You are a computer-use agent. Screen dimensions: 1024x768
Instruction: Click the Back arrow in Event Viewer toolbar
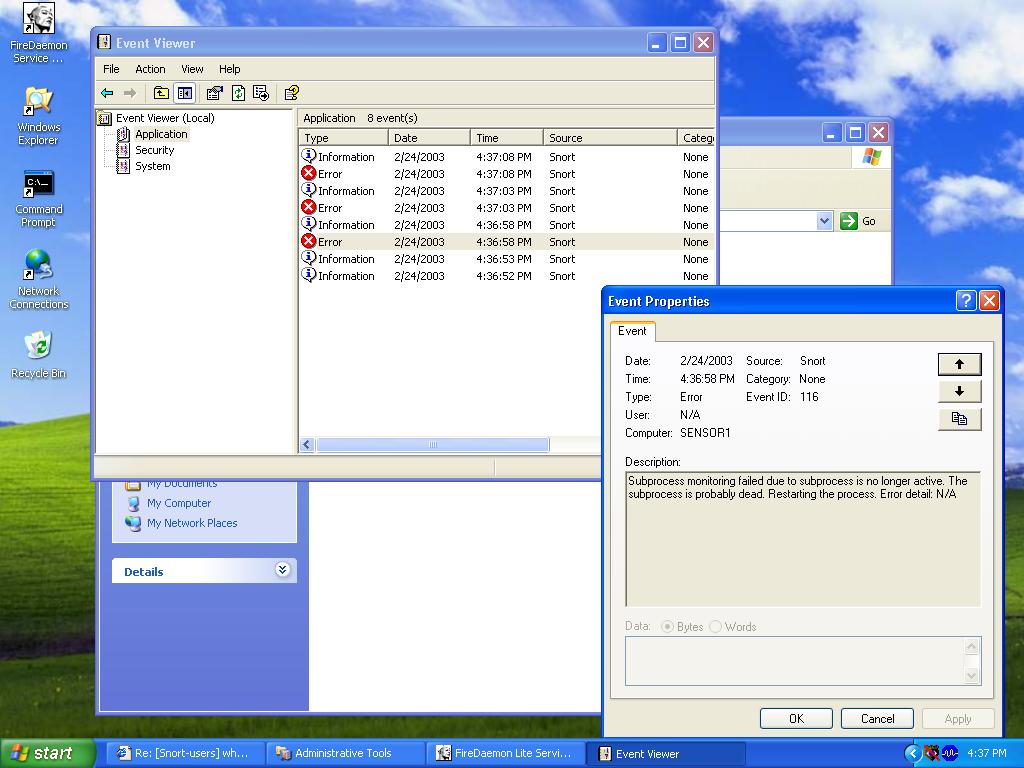[x=107, y=93]
